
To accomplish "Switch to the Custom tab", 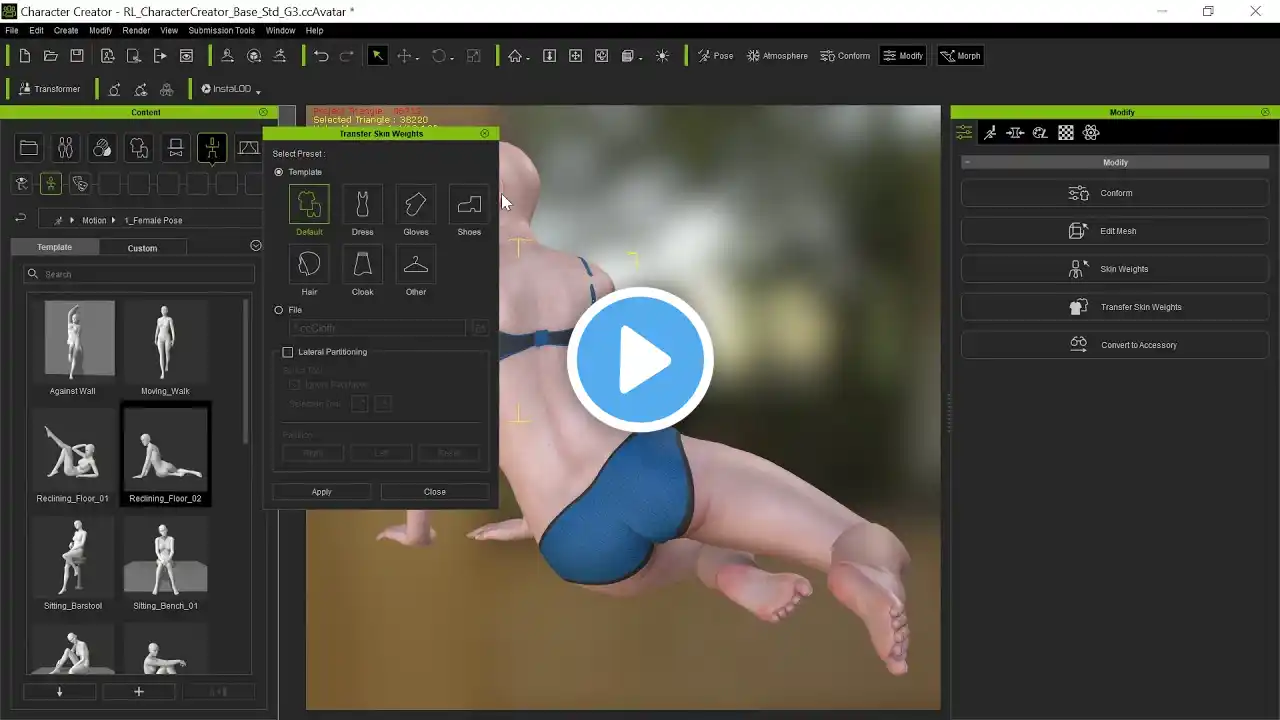I will pos(142,248).
